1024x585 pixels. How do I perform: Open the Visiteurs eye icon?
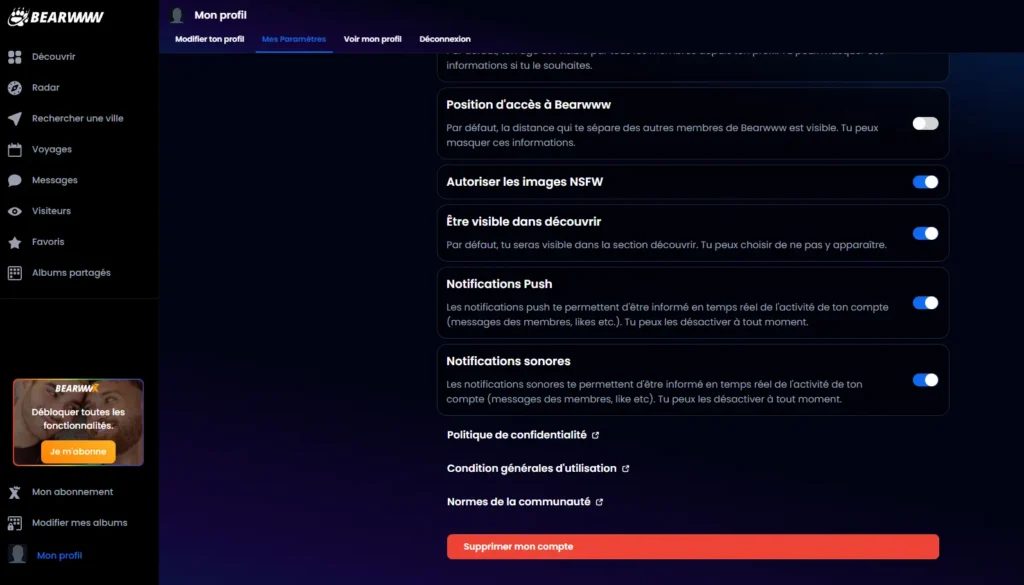15,212
